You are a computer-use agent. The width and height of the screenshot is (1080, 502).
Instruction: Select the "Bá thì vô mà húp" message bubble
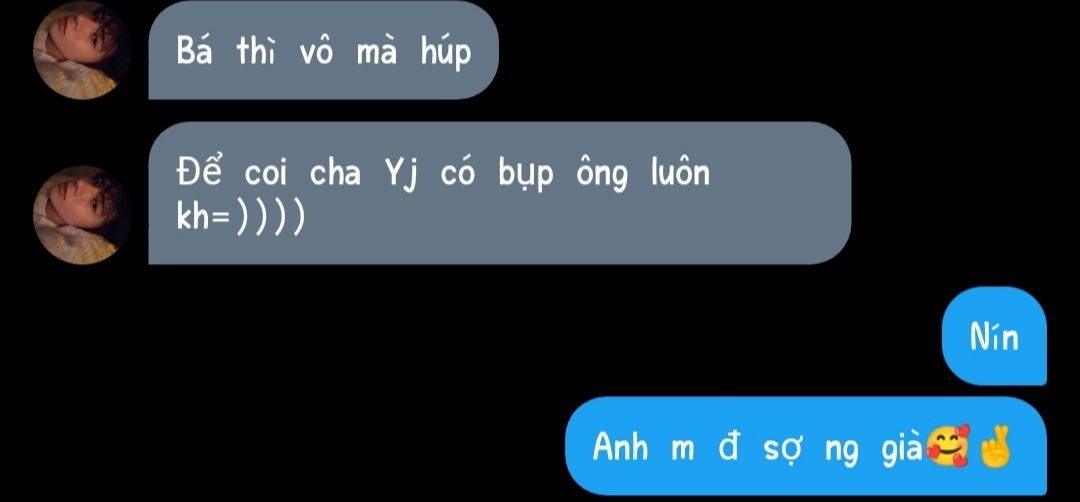coord(323,50)
